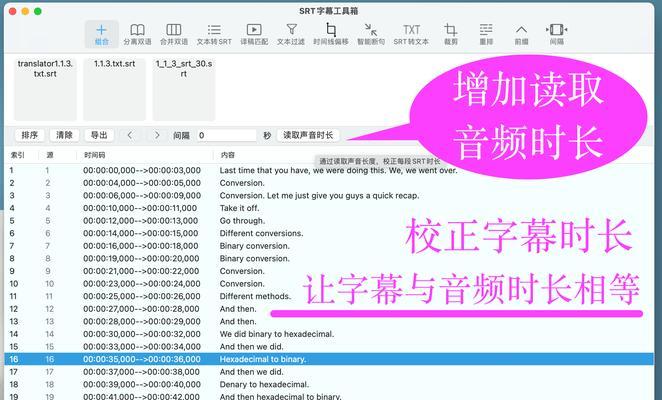
Task: Choose the 文本转SRT list tool
Action: pos(214,34)
